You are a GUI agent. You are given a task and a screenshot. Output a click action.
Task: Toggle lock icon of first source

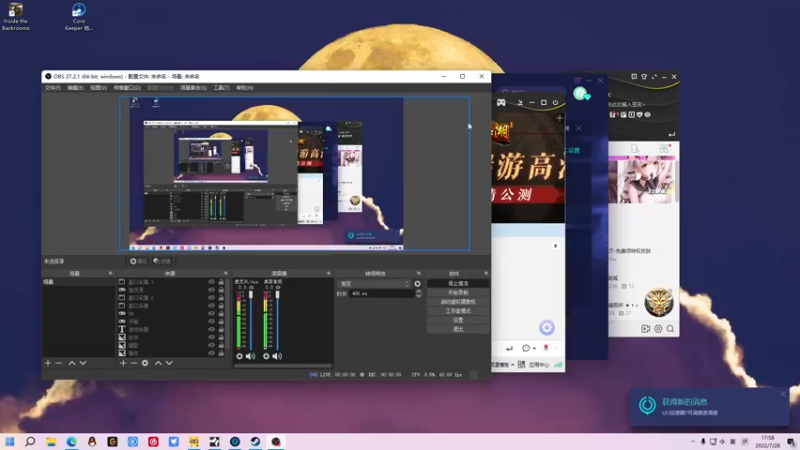[x=223, y=283]
